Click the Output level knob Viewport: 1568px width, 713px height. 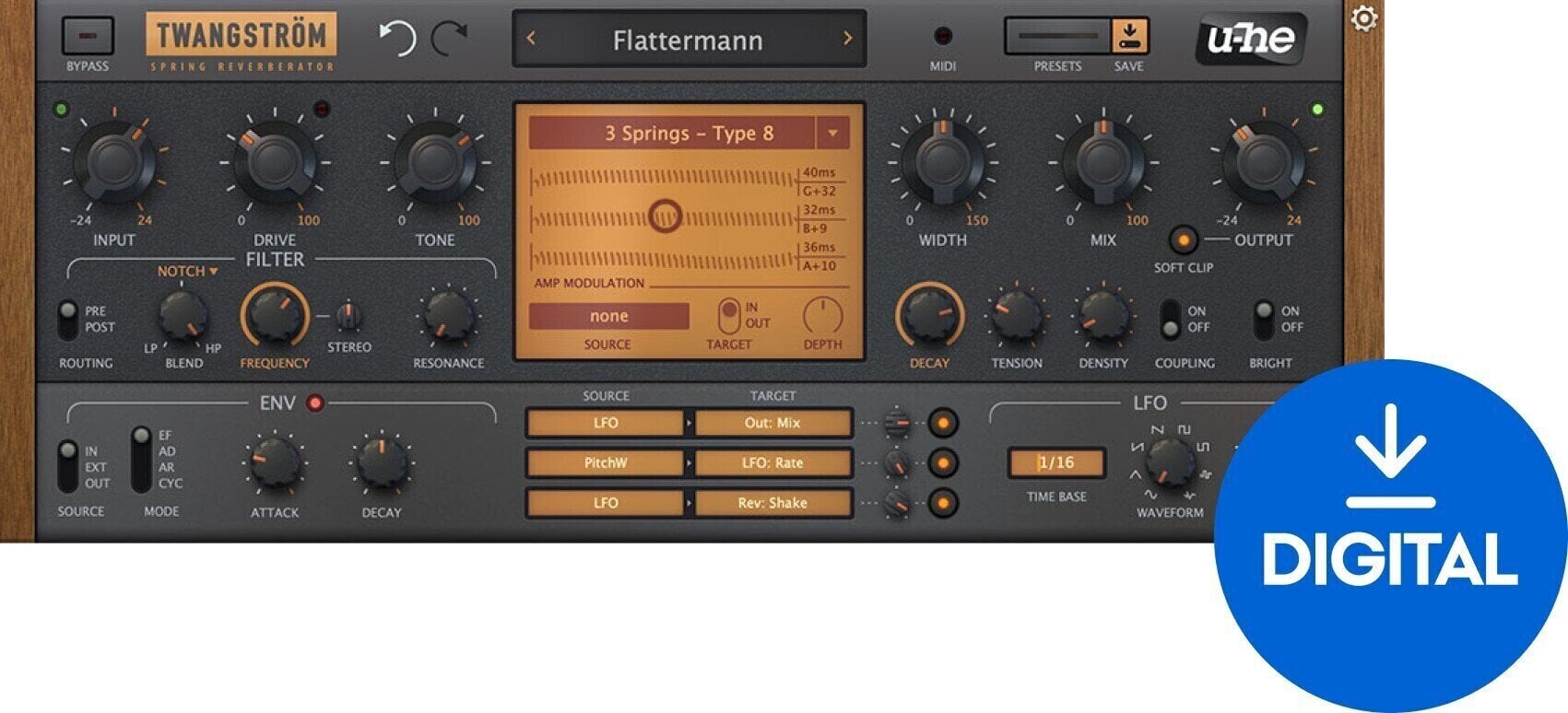click(x=1264, y=162)
